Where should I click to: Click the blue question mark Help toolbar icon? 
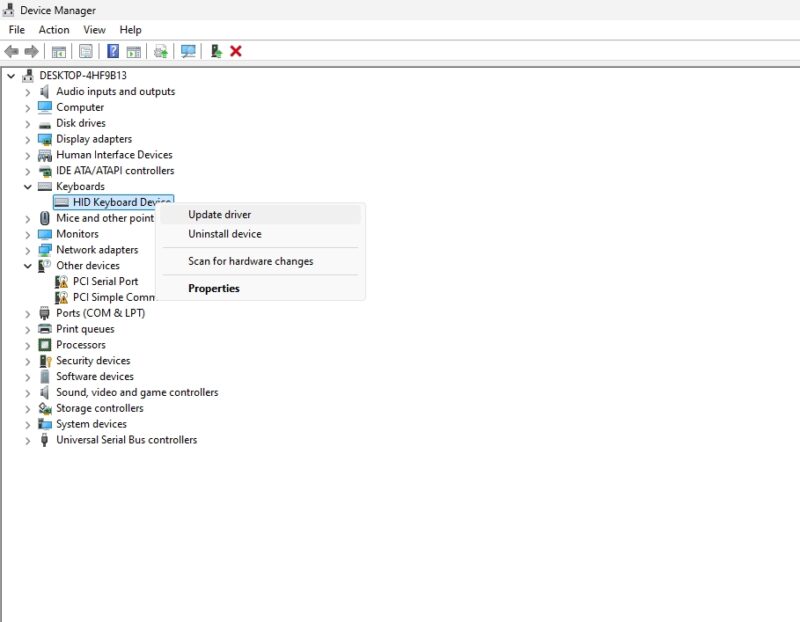113,51
